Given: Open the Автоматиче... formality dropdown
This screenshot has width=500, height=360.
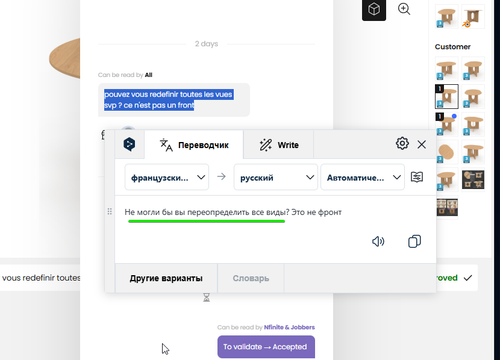Looking at the screenshot, I should click(362, 177).
